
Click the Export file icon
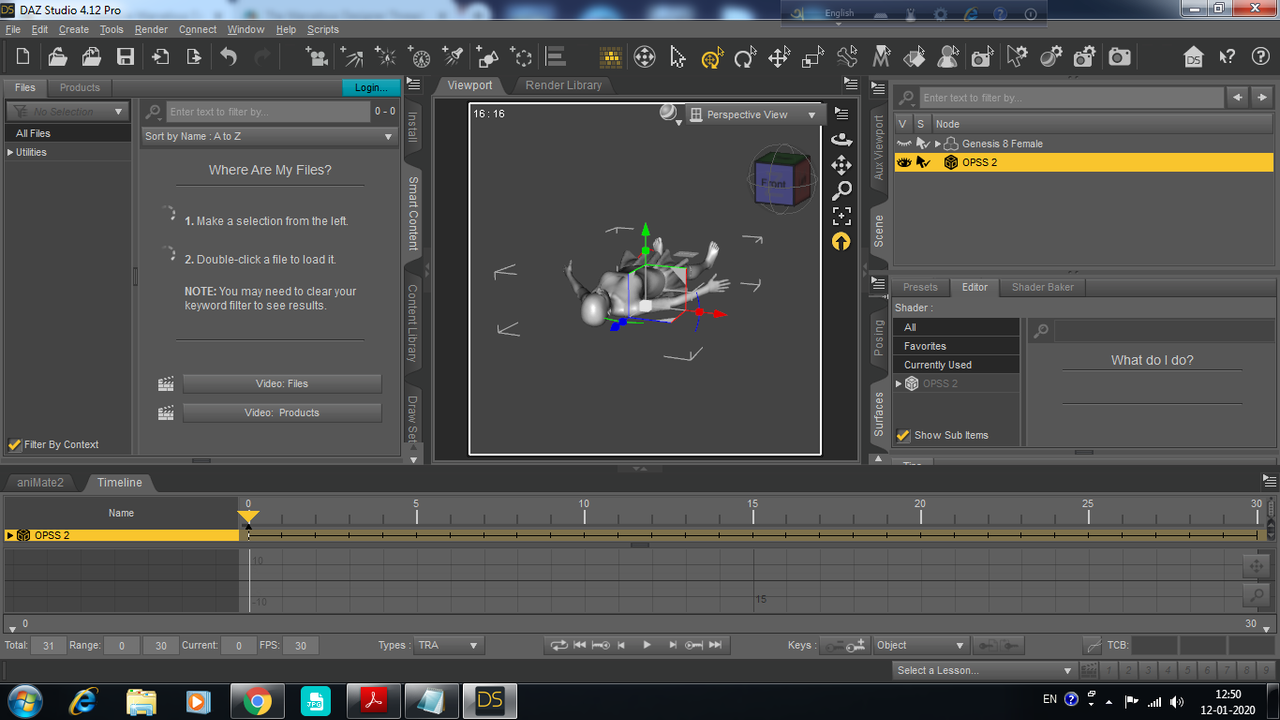[x=194, y=57]
